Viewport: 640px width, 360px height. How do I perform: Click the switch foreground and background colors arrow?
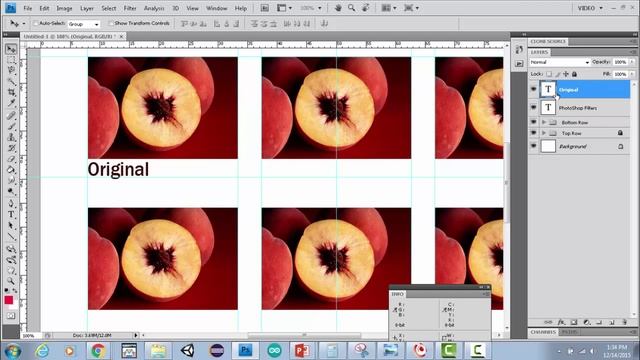coord(16,290)
